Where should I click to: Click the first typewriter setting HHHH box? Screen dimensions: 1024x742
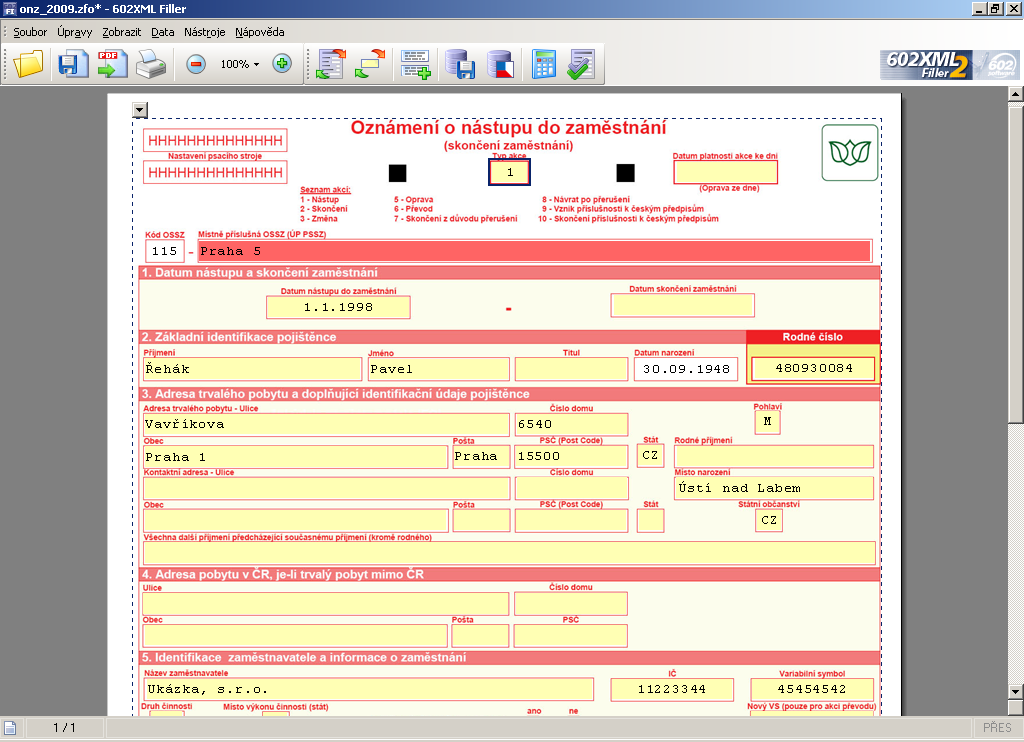[x=215, y=140]
